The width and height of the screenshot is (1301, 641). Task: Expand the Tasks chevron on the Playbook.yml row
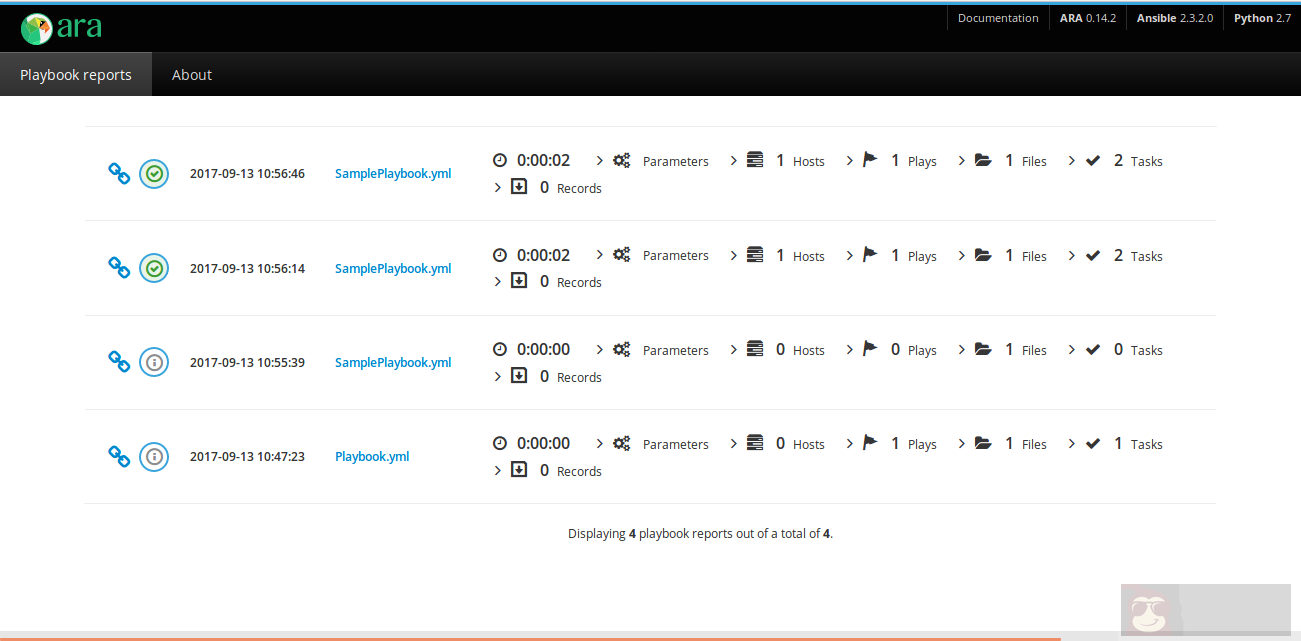(1070, 442)
